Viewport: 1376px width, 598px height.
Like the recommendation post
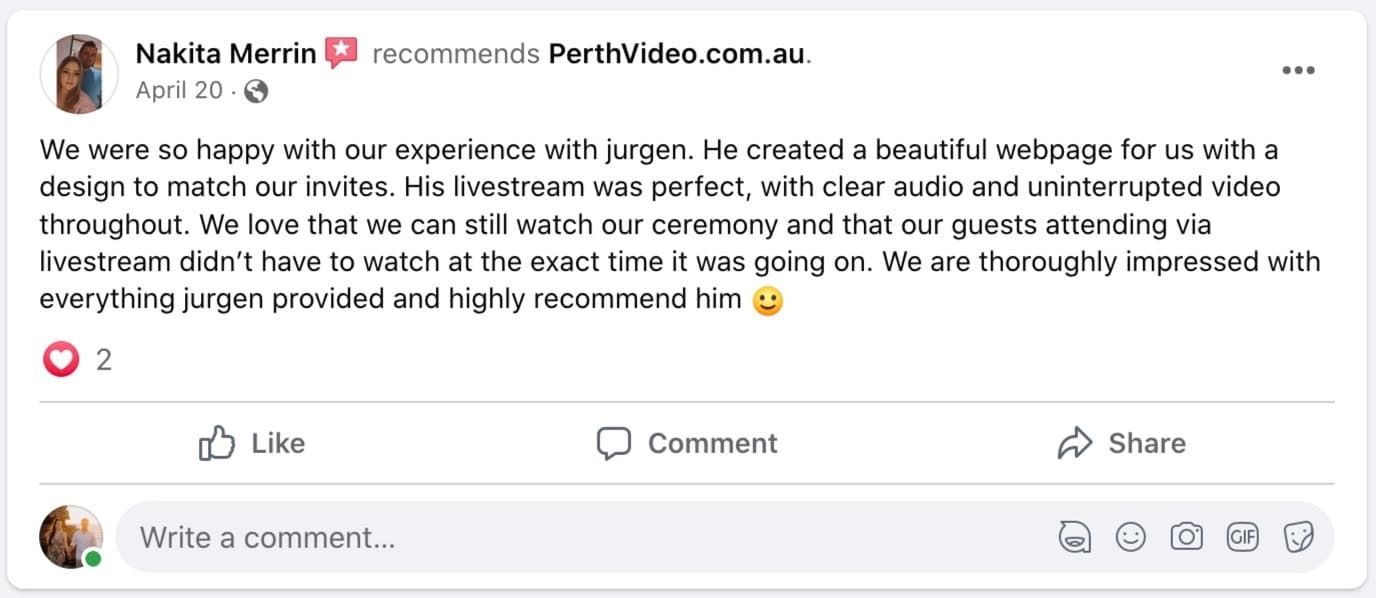252,443
